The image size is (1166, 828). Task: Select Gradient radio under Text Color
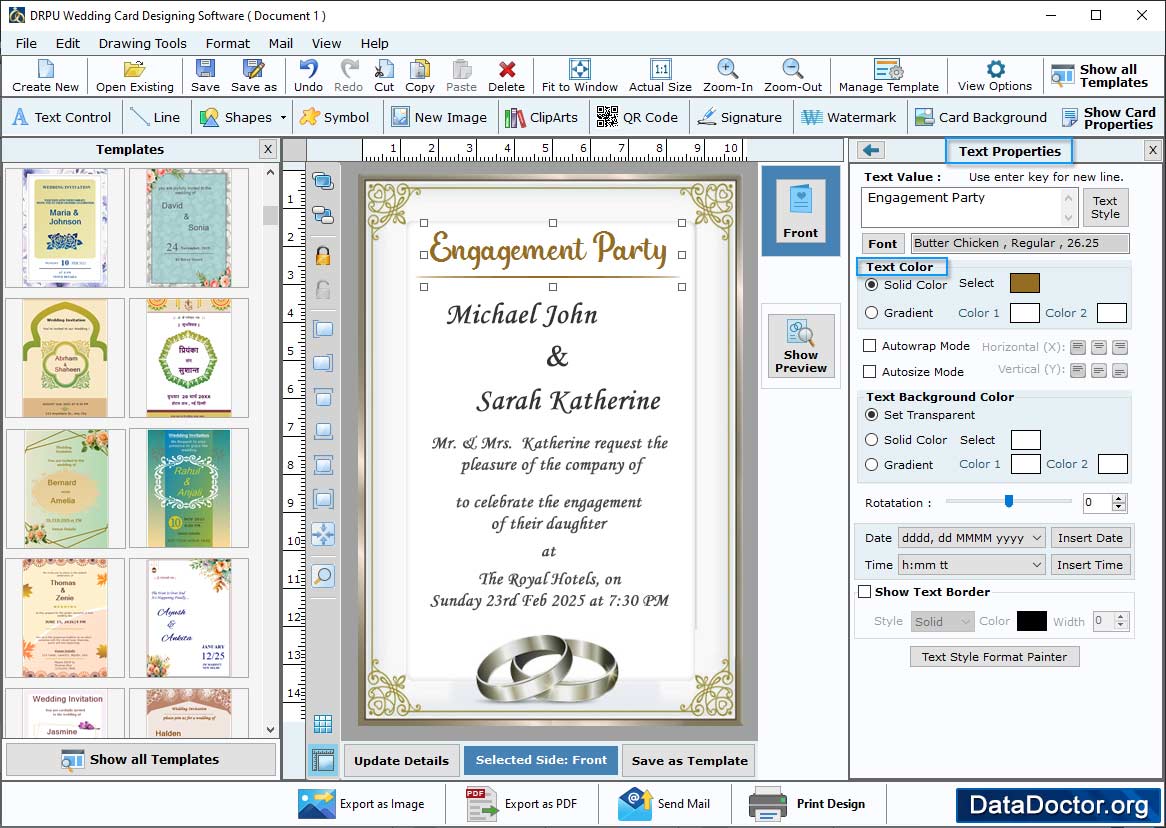[x=872, y=313]
